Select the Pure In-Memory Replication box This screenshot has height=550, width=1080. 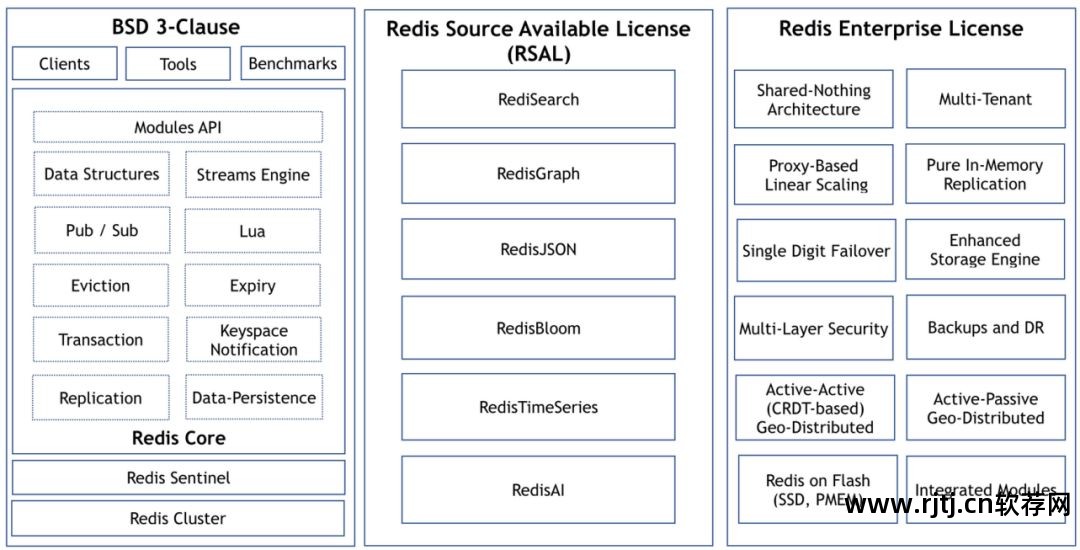[985, 173]
